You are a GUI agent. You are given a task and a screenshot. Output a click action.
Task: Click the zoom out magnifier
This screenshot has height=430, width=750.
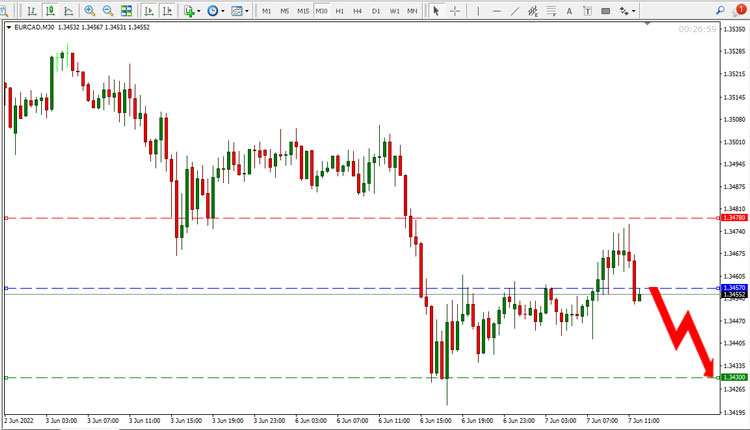(108, 11)
